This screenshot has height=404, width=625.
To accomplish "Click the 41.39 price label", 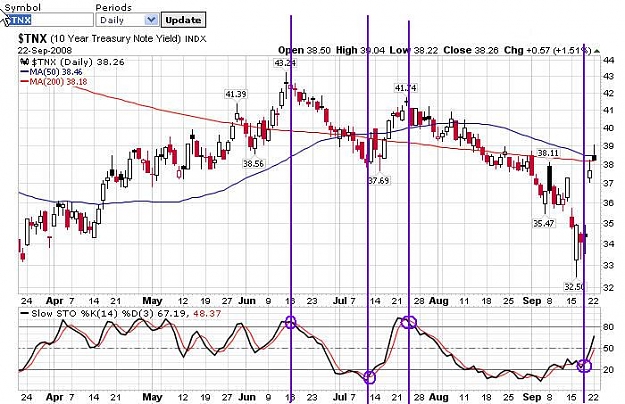I will (236, 94).
